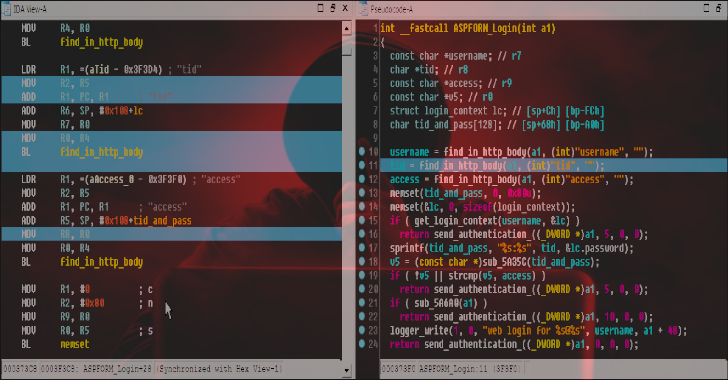The width and height of the screenshot is (728, 380).
Task: Toggle breakpoint dot on pseudocode line 15
Action: click(x=362, y=220)
